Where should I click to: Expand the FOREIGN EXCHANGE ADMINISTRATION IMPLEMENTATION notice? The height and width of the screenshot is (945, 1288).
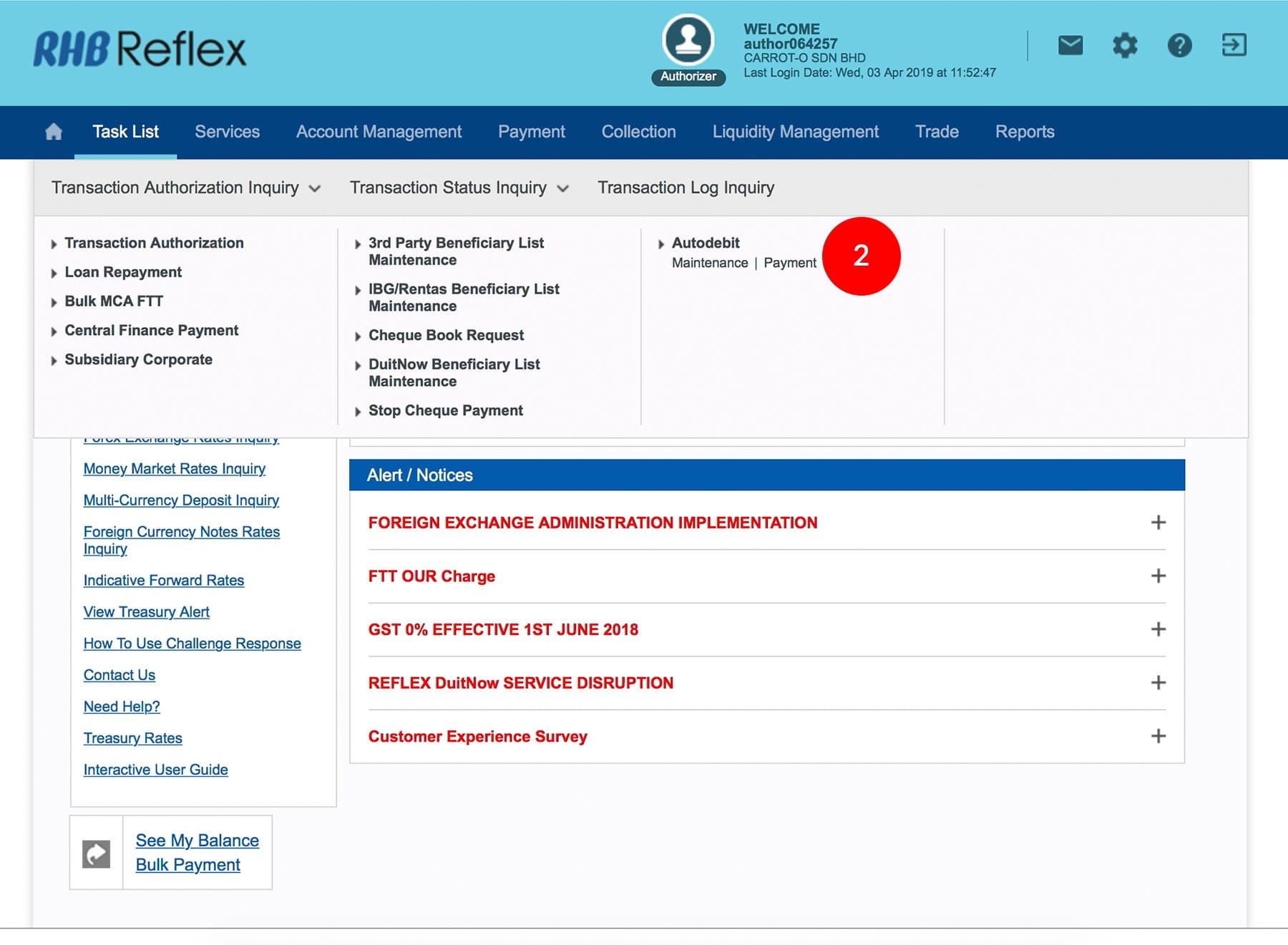[1158, 523]
